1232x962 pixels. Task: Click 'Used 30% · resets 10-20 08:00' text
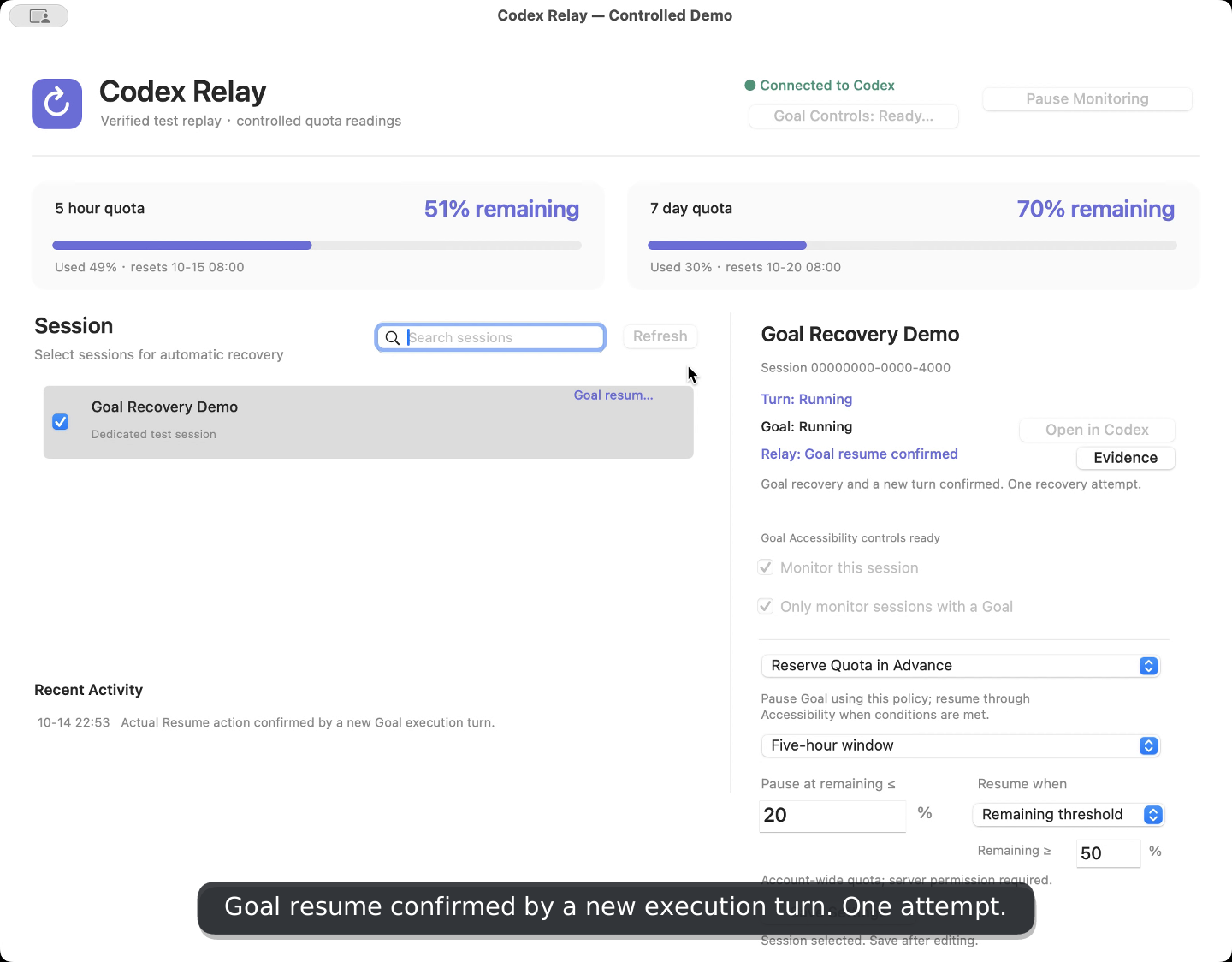tap(745, 267)
